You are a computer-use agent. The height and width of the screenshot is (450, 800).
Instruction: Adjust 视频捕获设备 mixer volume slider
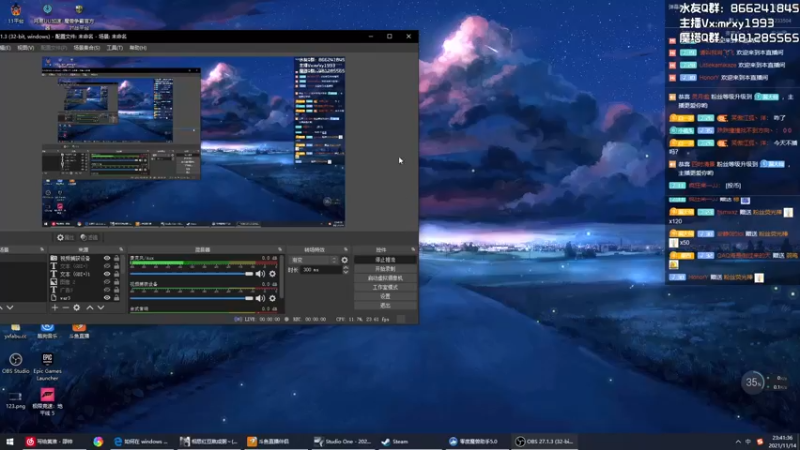[191, 298]
